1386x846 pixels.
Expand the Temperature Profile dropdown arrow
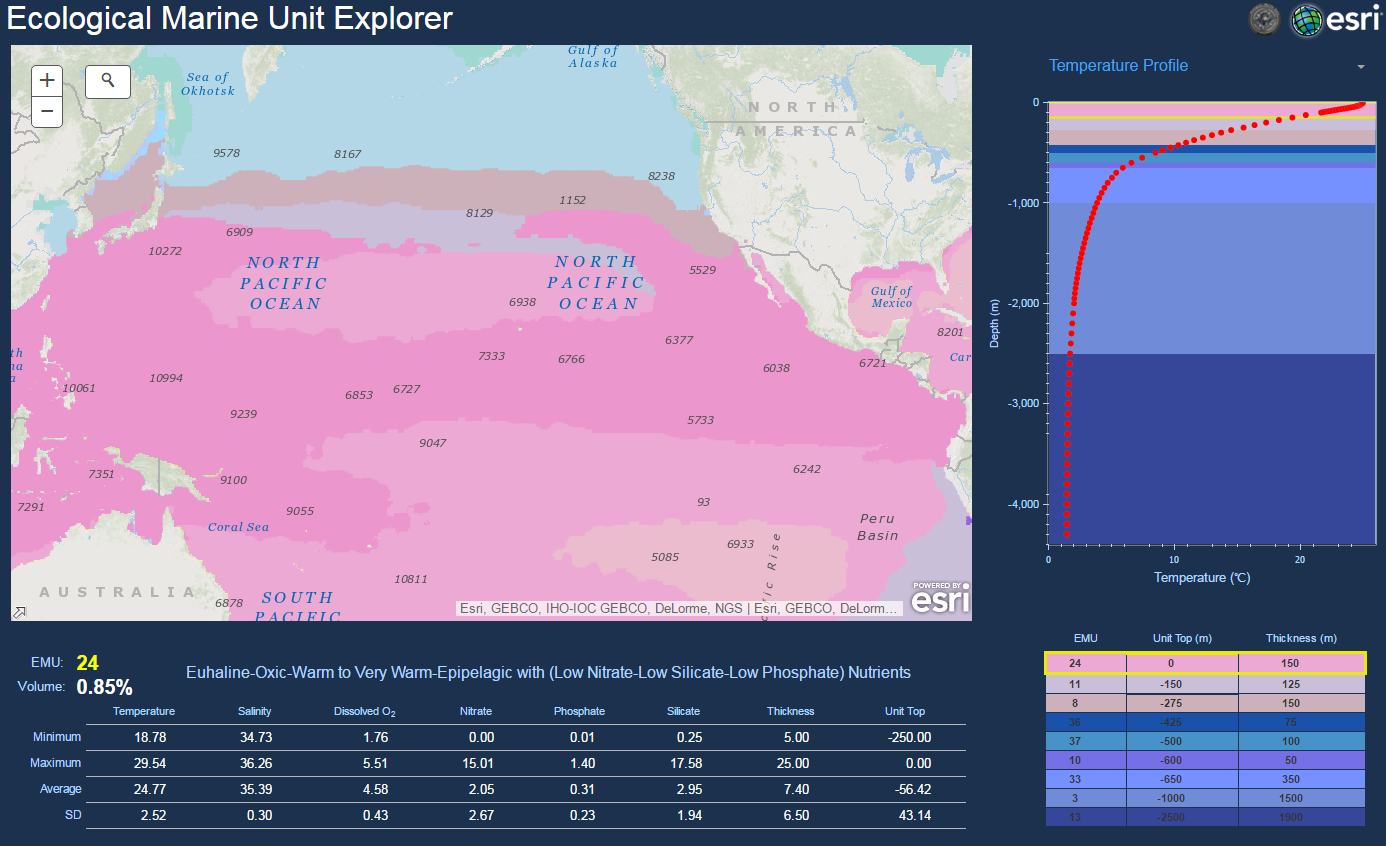(1361, 67)
